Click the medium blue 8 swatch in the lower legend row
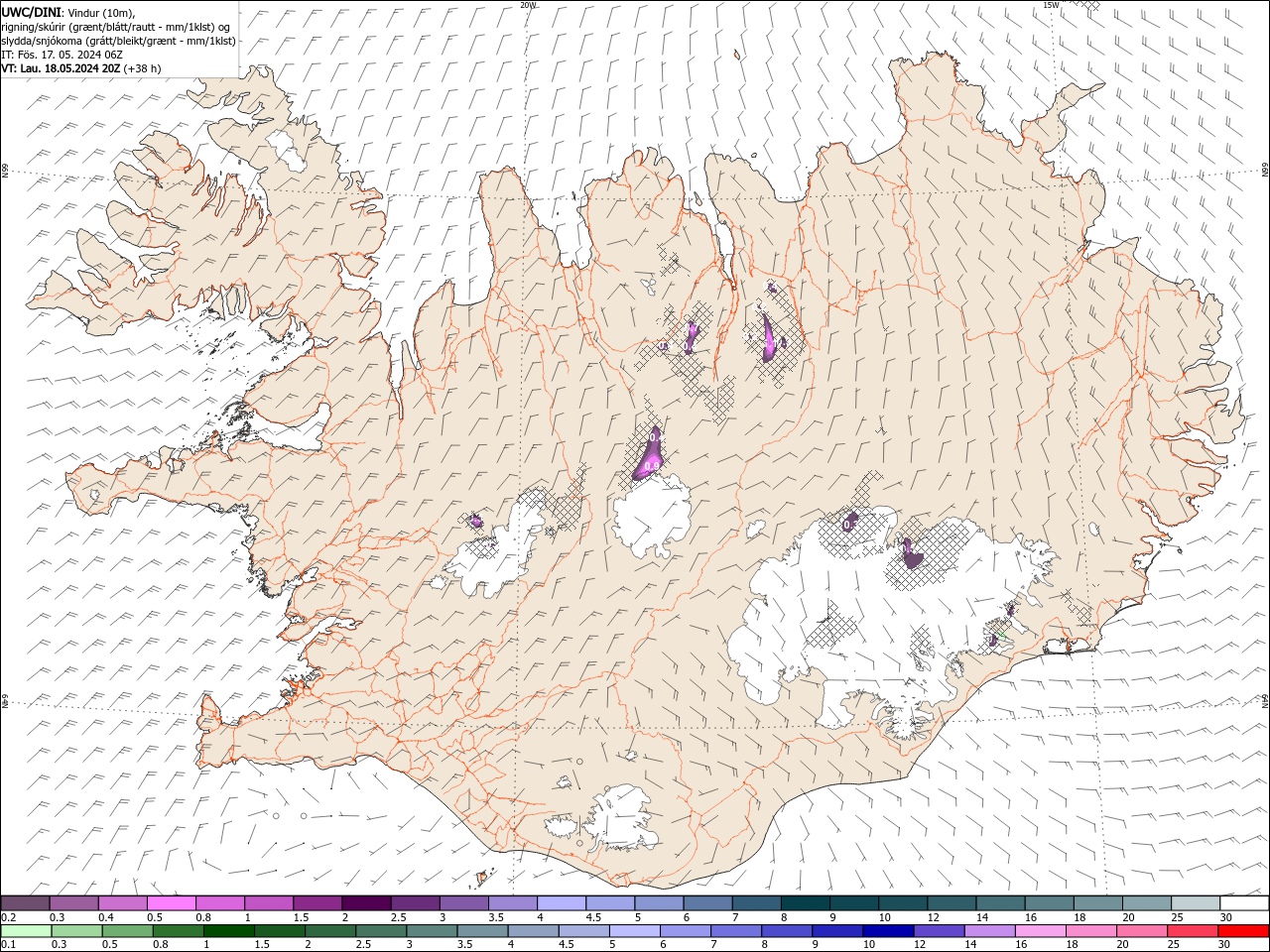Image resolution: width=1270 pixels, height=952 pixels. pos(787,931)
